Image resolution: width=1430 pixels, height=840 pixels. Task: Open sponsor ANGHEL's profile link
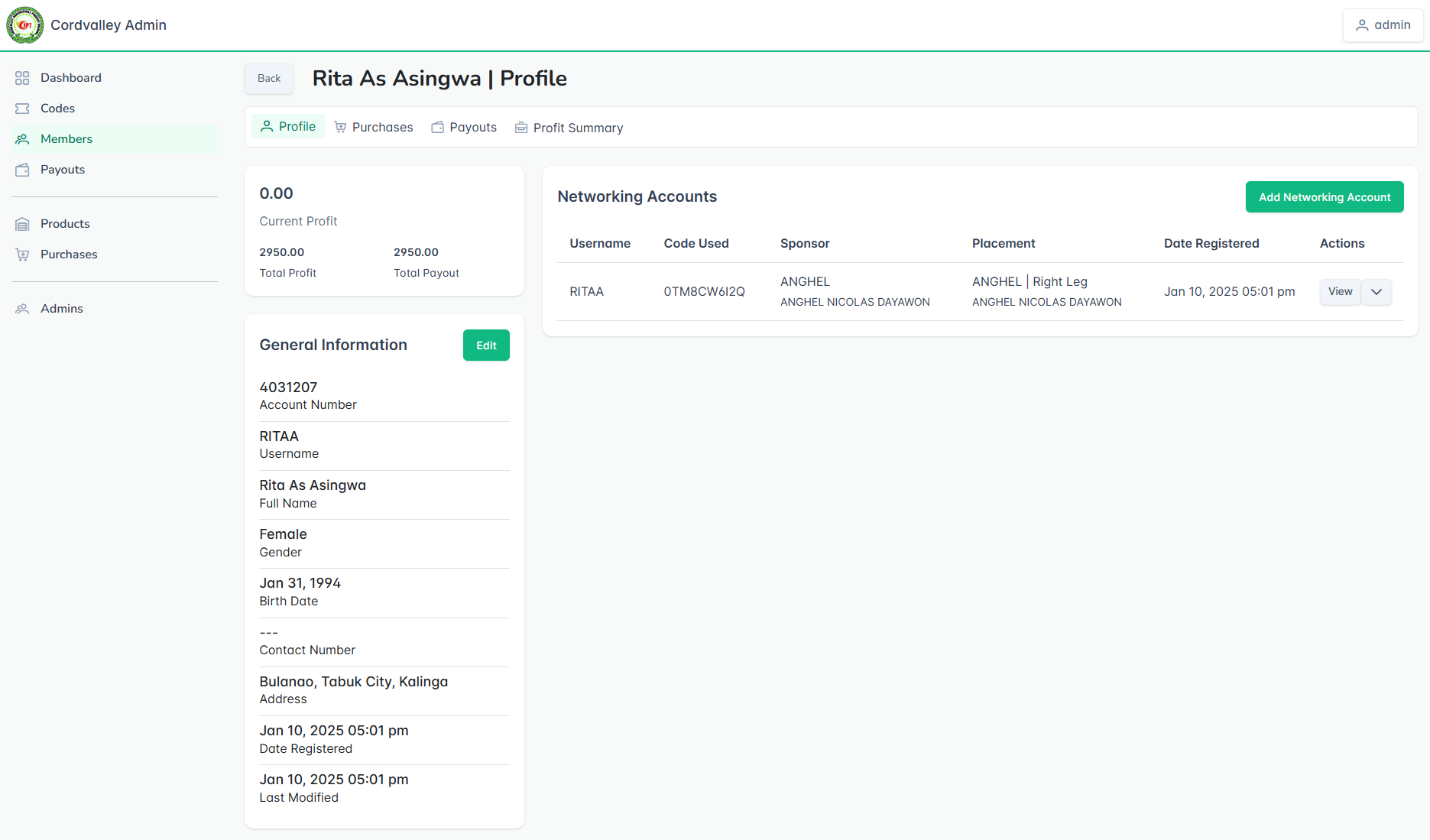click(805, 281)
